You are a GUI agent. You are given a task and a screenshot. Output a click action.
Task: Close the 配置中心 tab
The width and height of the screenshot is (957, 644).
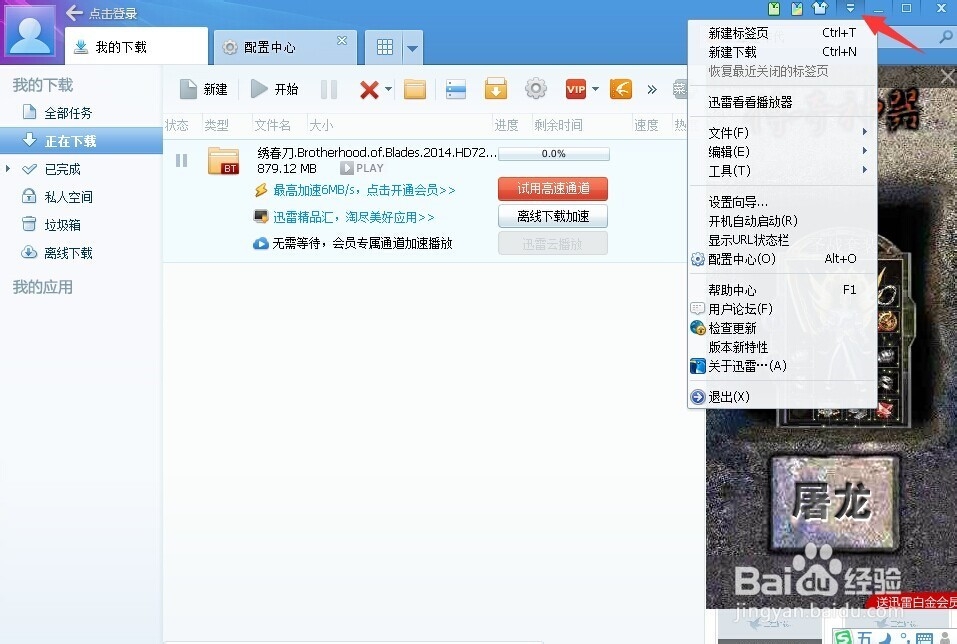(342, 40)
